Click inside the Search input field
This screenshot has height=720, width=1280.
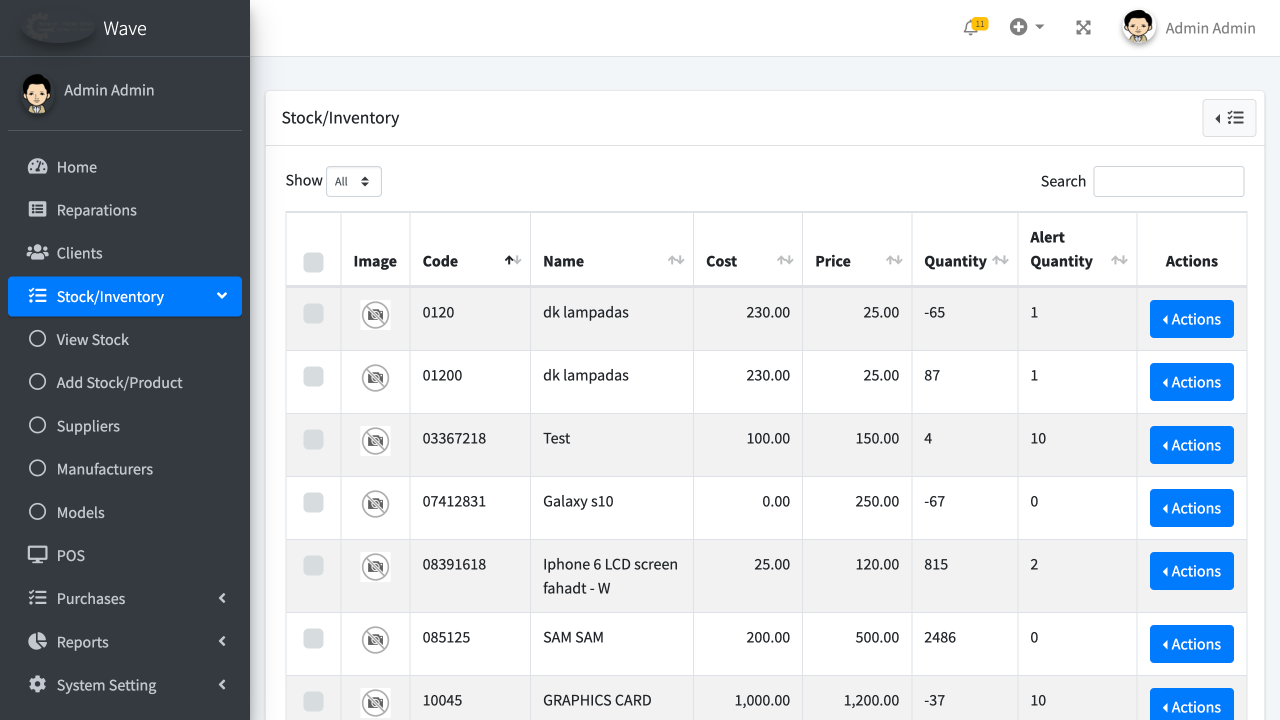(1168, 181)
